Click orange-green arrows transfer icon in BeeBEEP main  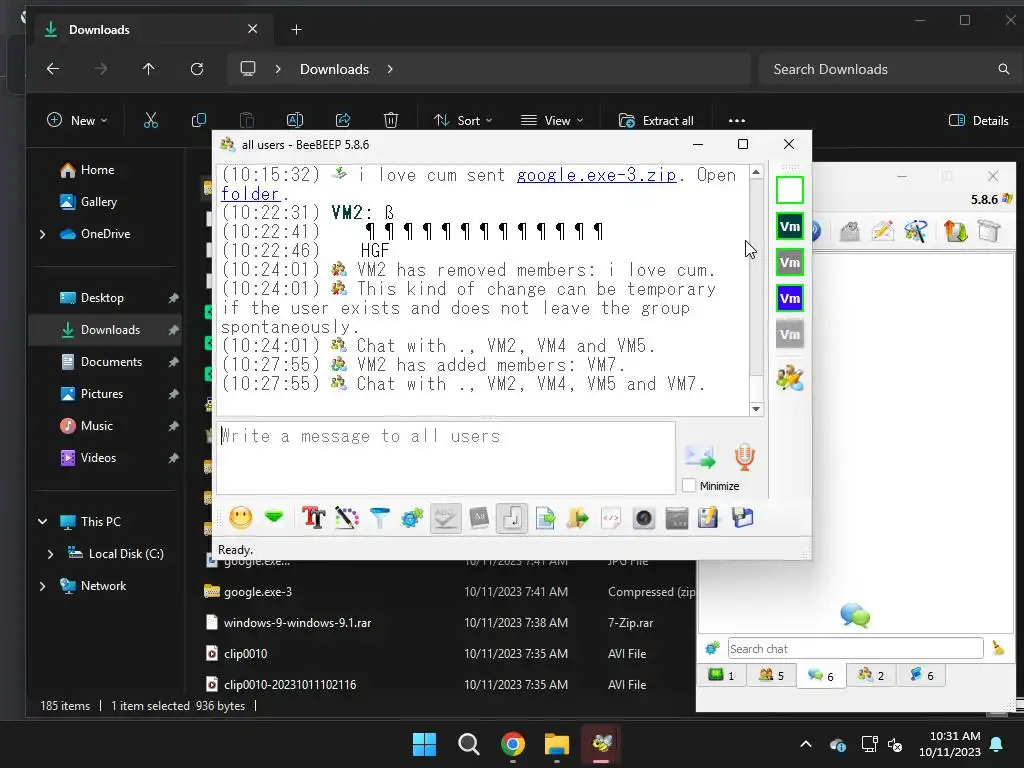pyautogui.click(x=955, y=231)
